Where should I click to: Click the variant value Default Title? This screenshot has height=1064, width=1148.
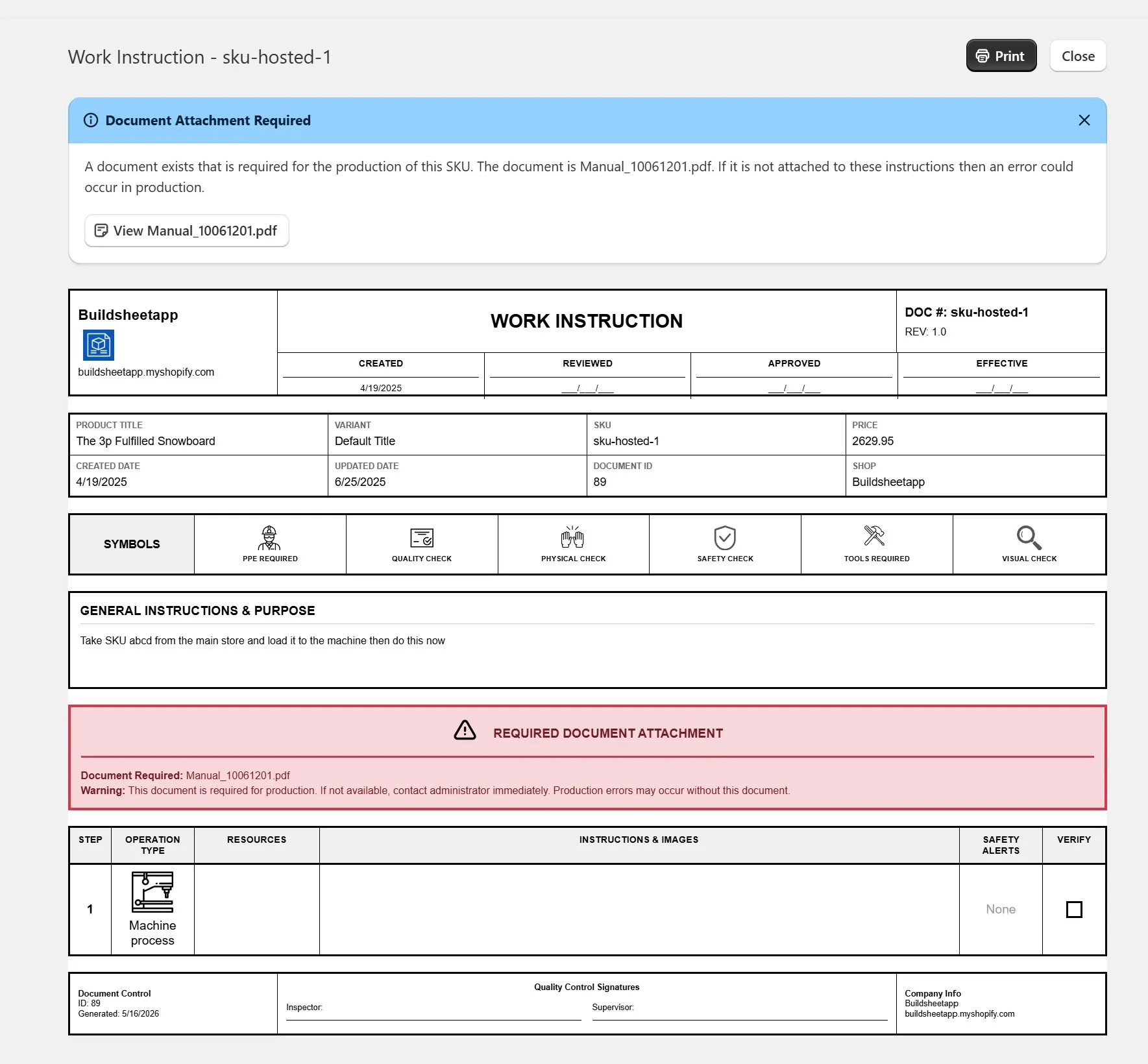[x=365, y=441]
